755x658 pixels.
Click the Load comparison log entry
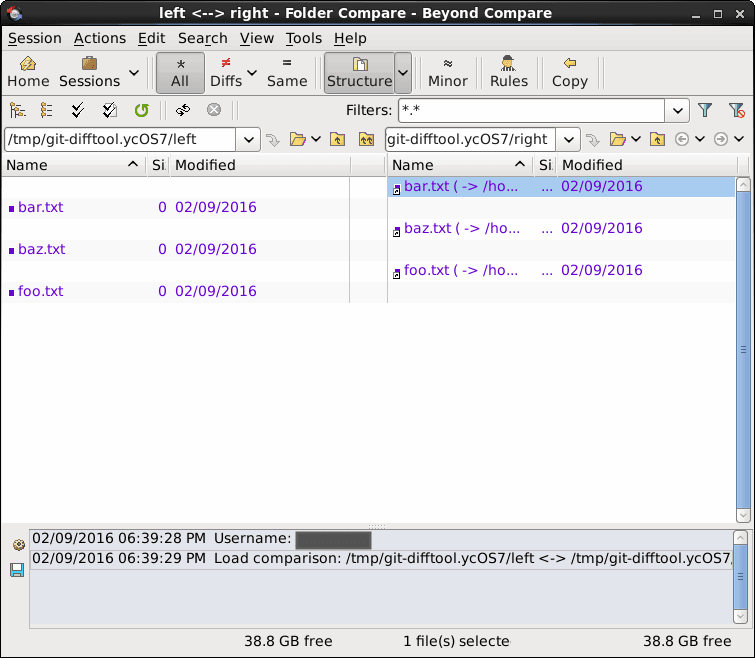(x=381, y=559)
